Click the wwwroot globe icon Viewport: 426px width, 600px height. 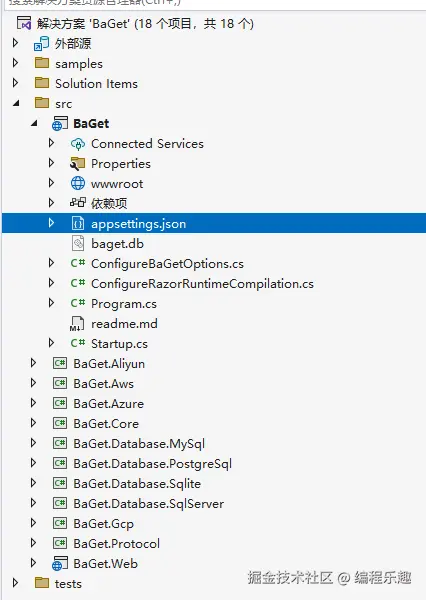(x=78, y=184)
